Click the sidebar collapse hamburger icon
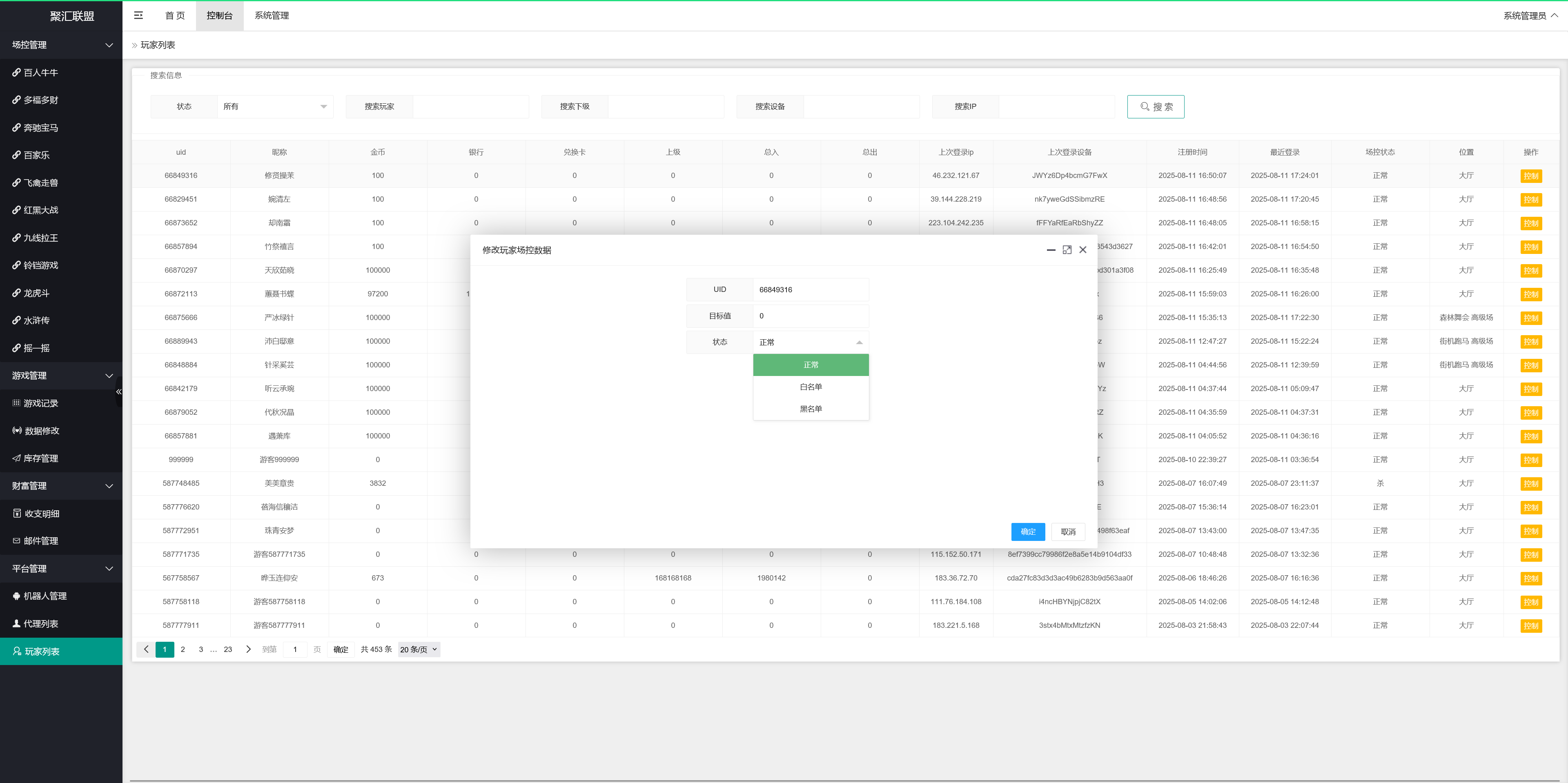The height and width of the screenshot is (783, 1568). 138,15
